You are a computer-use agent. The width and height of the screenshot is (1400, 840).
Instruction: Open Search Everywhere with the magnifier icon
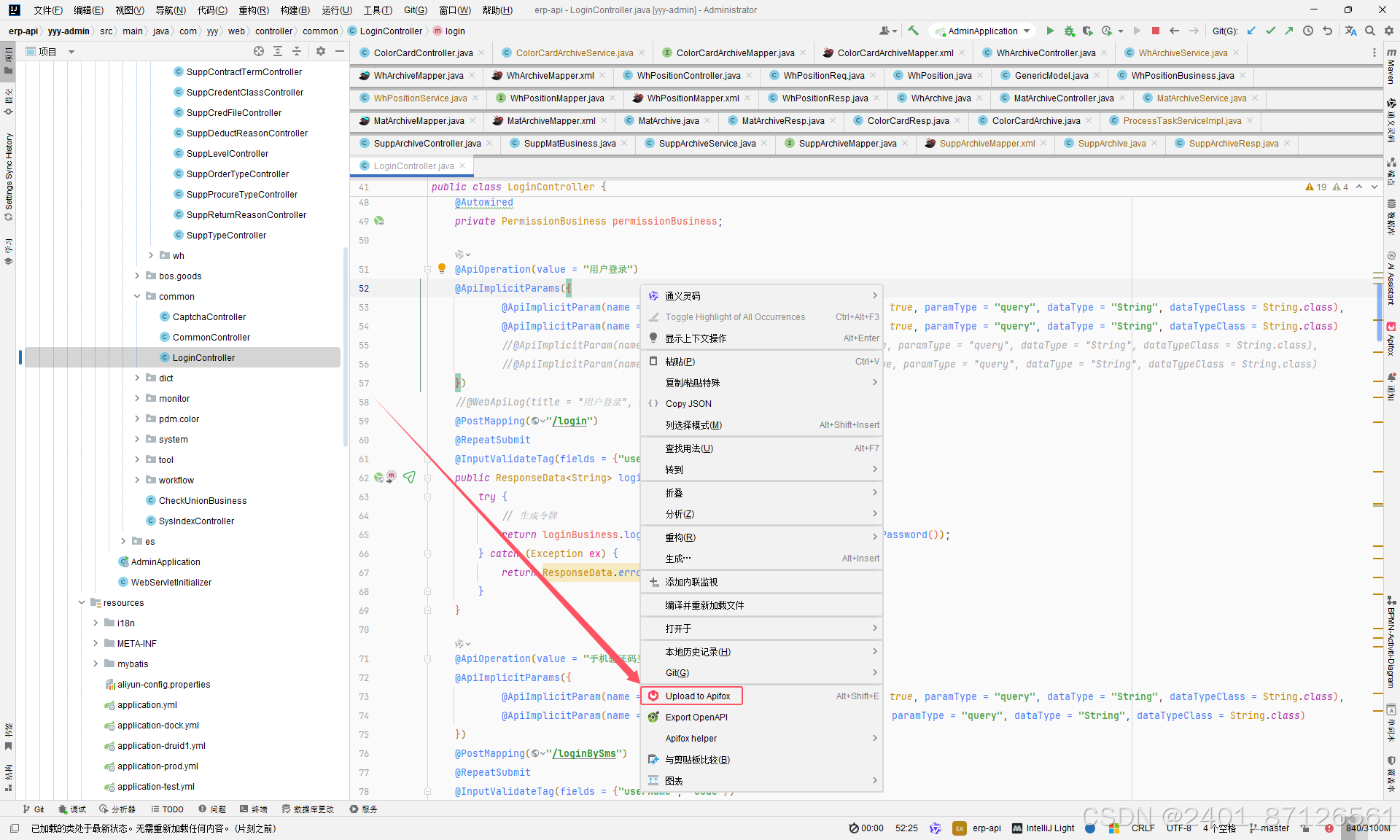[1370, 31]
